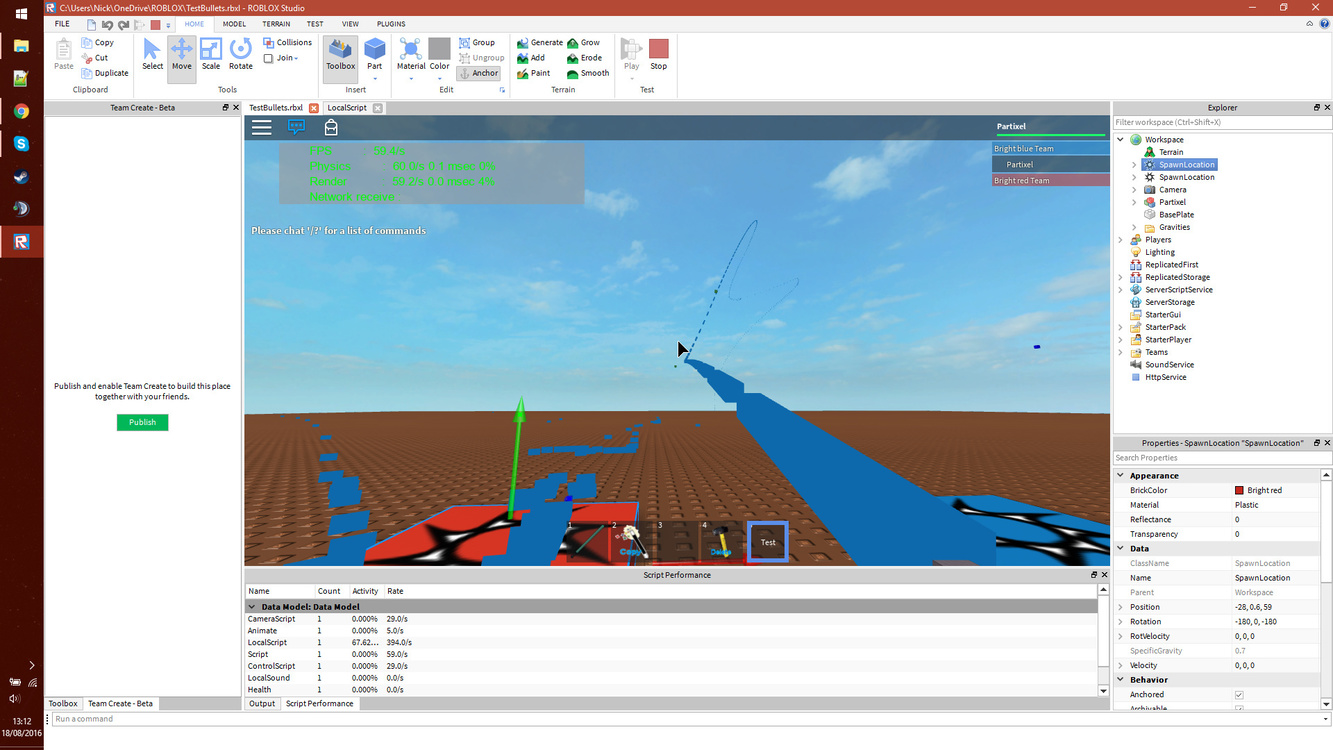Open the in-game backpack icon
The width and height of the screenshot is (1333, 750).
pyautogui.click(x=331, y=127)
